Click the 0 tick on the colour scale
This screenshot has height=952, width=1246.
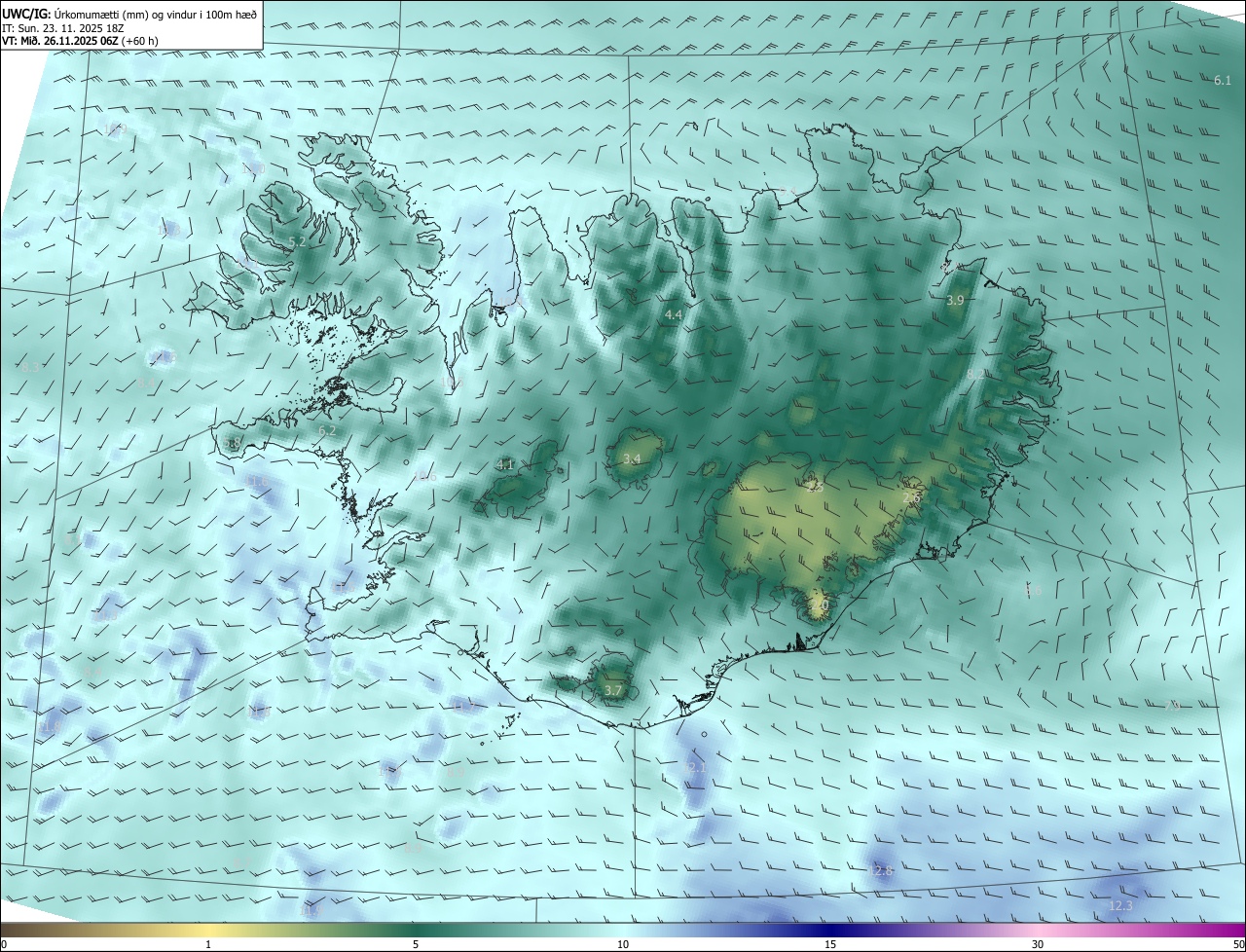coord(4,944)
